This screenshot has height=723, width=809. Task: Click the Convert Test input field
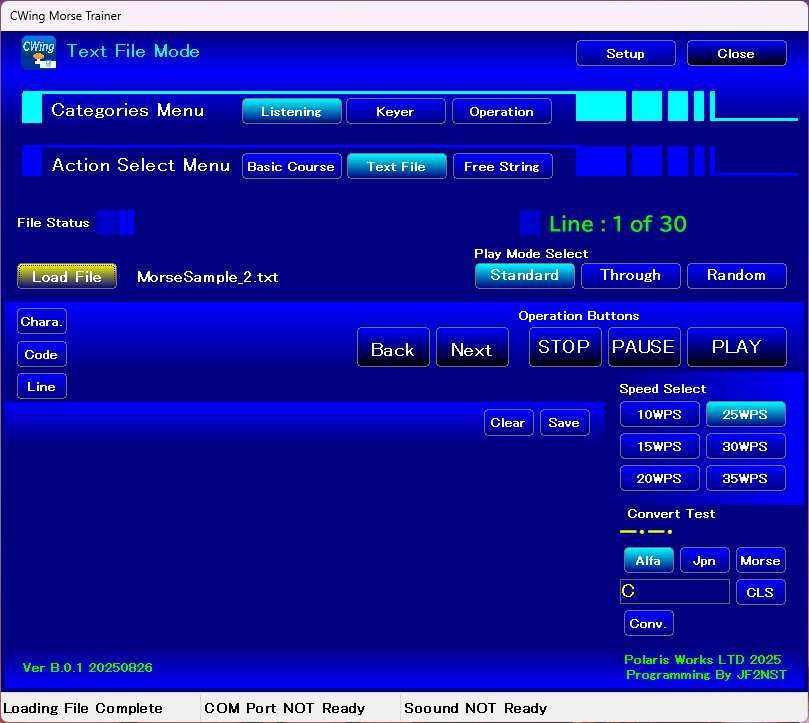pos(674,592)
